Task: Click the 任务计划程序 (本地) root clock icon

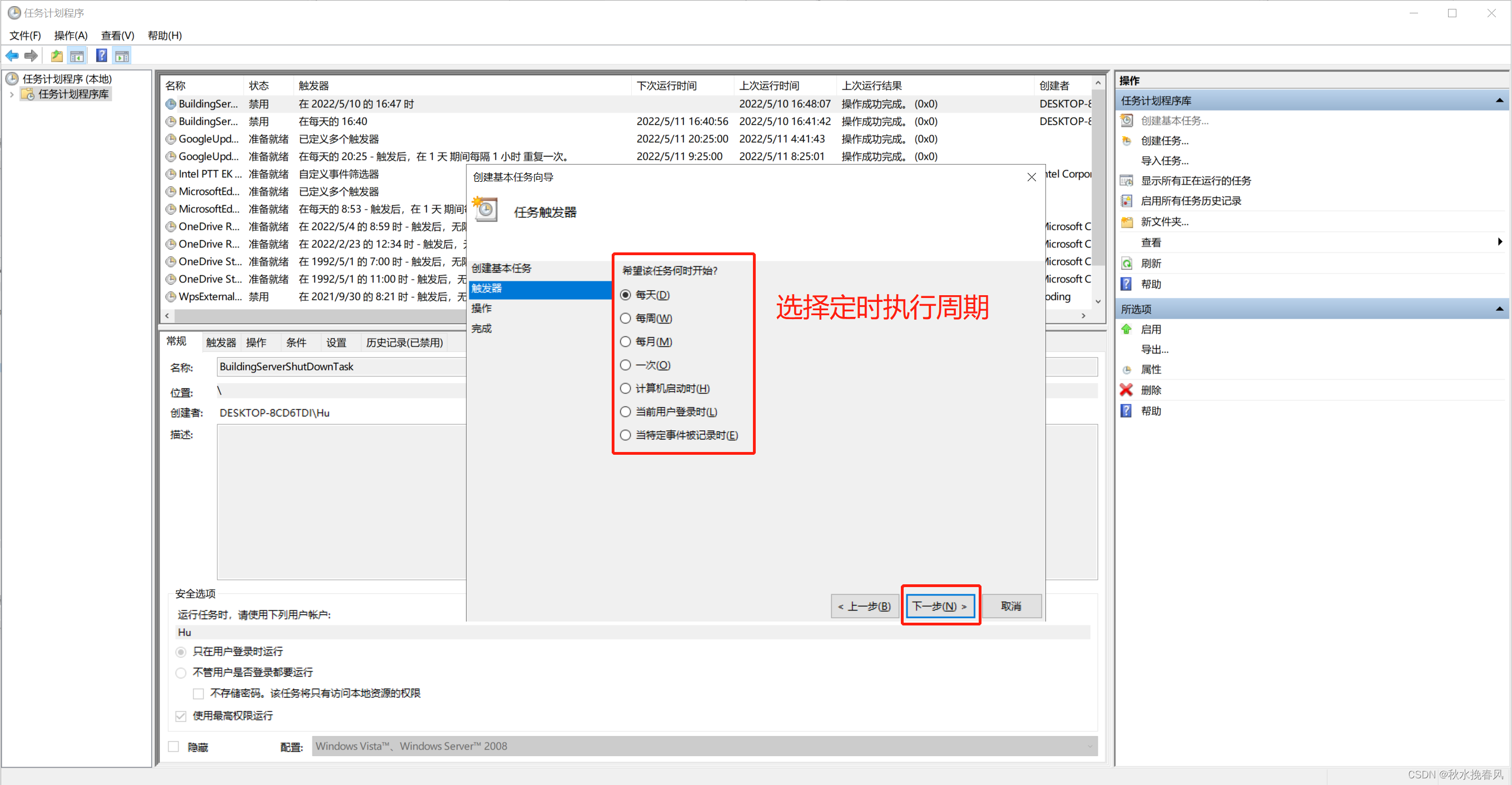Action: pos(12,78)
